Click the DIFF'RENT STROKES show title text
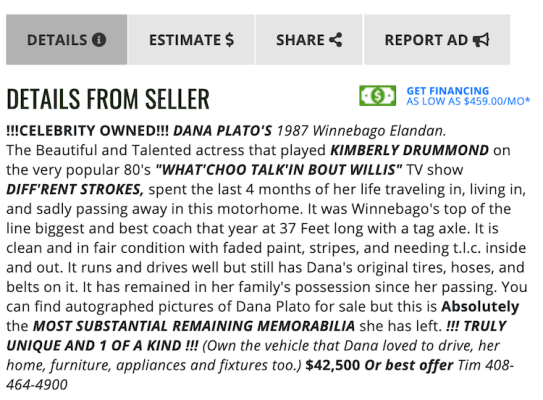This screenshot has width=543, height=400. (x=75, y=189)
